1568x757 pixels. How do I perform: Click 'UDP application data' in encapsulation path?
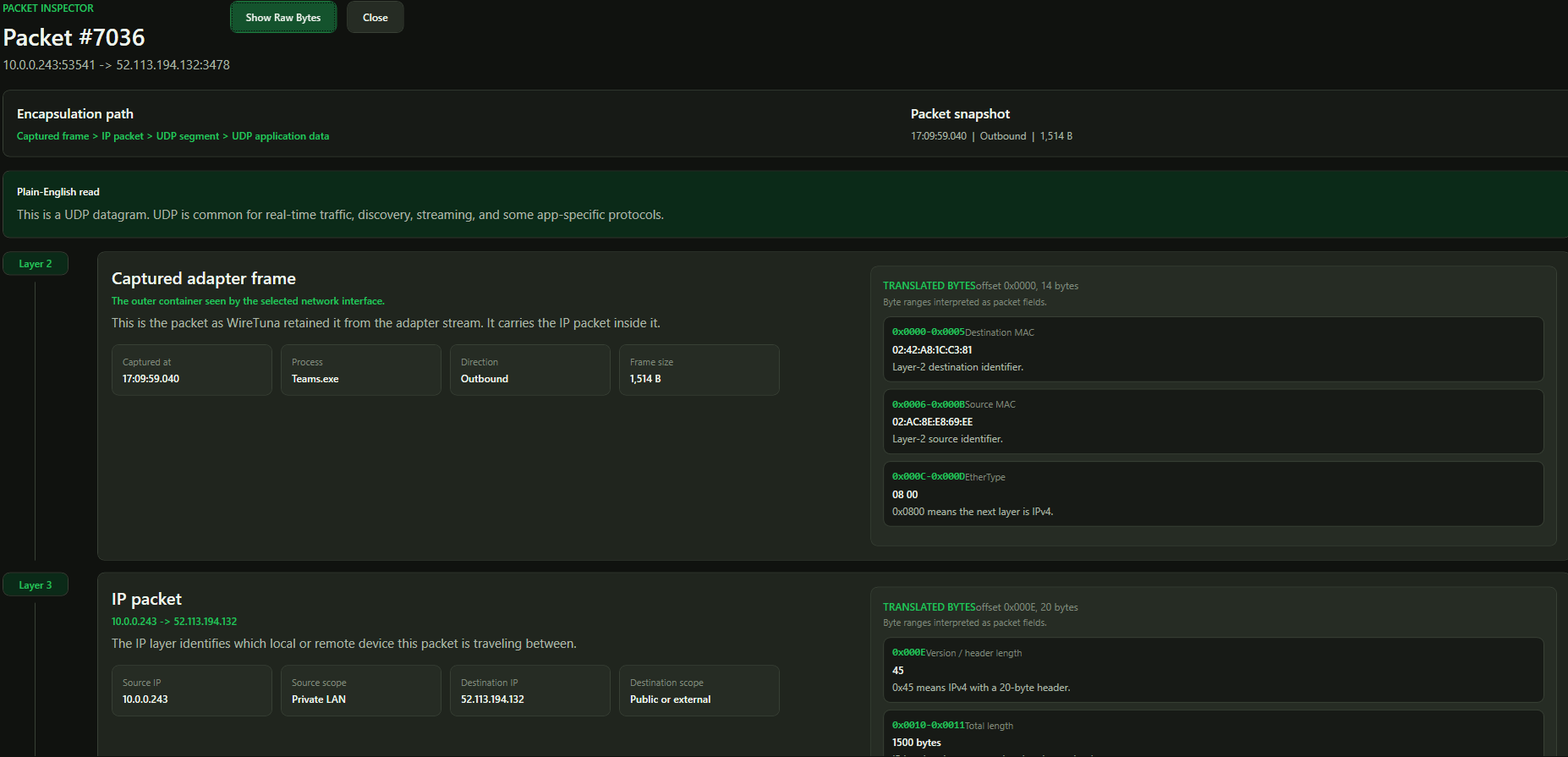point(281,136)
